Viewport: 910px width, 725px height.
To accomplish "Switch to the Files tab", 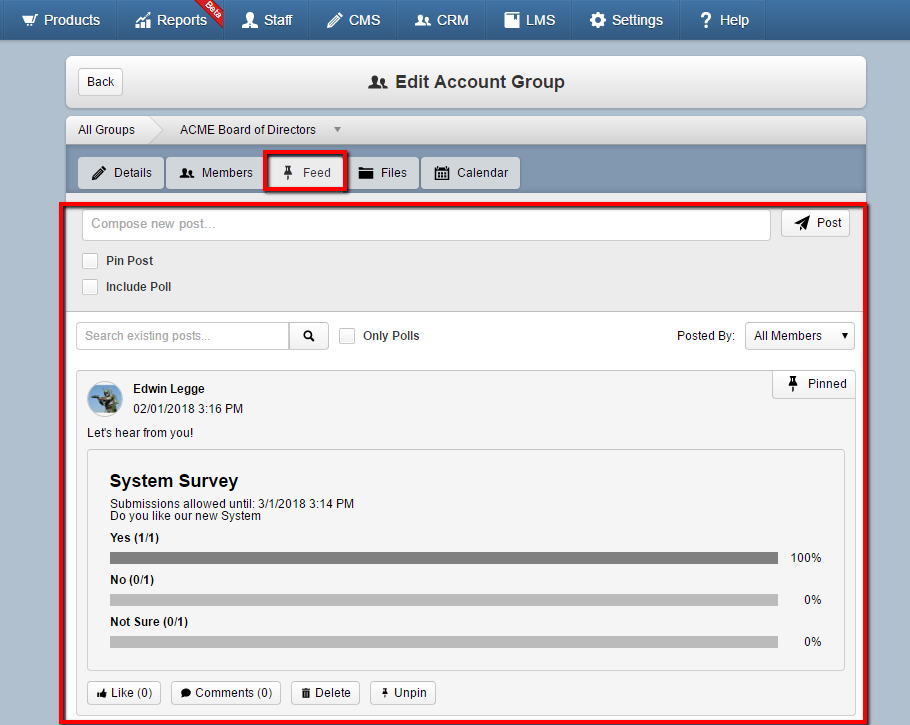I will [382, 173].
